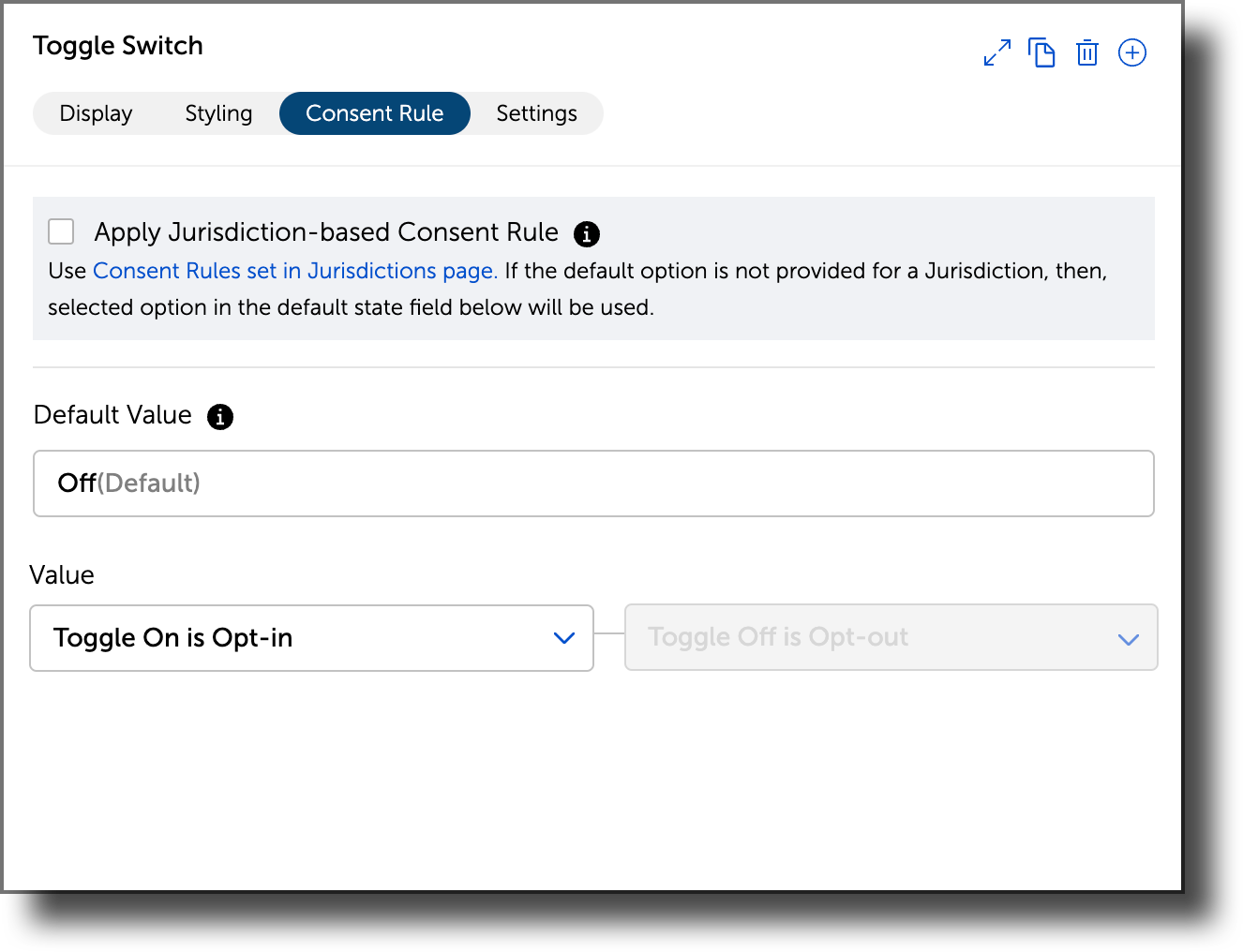The width and height of the screenshot is (1243, 952).
Task: Click the Consent Rule info icon
Action: pos(587,234)
